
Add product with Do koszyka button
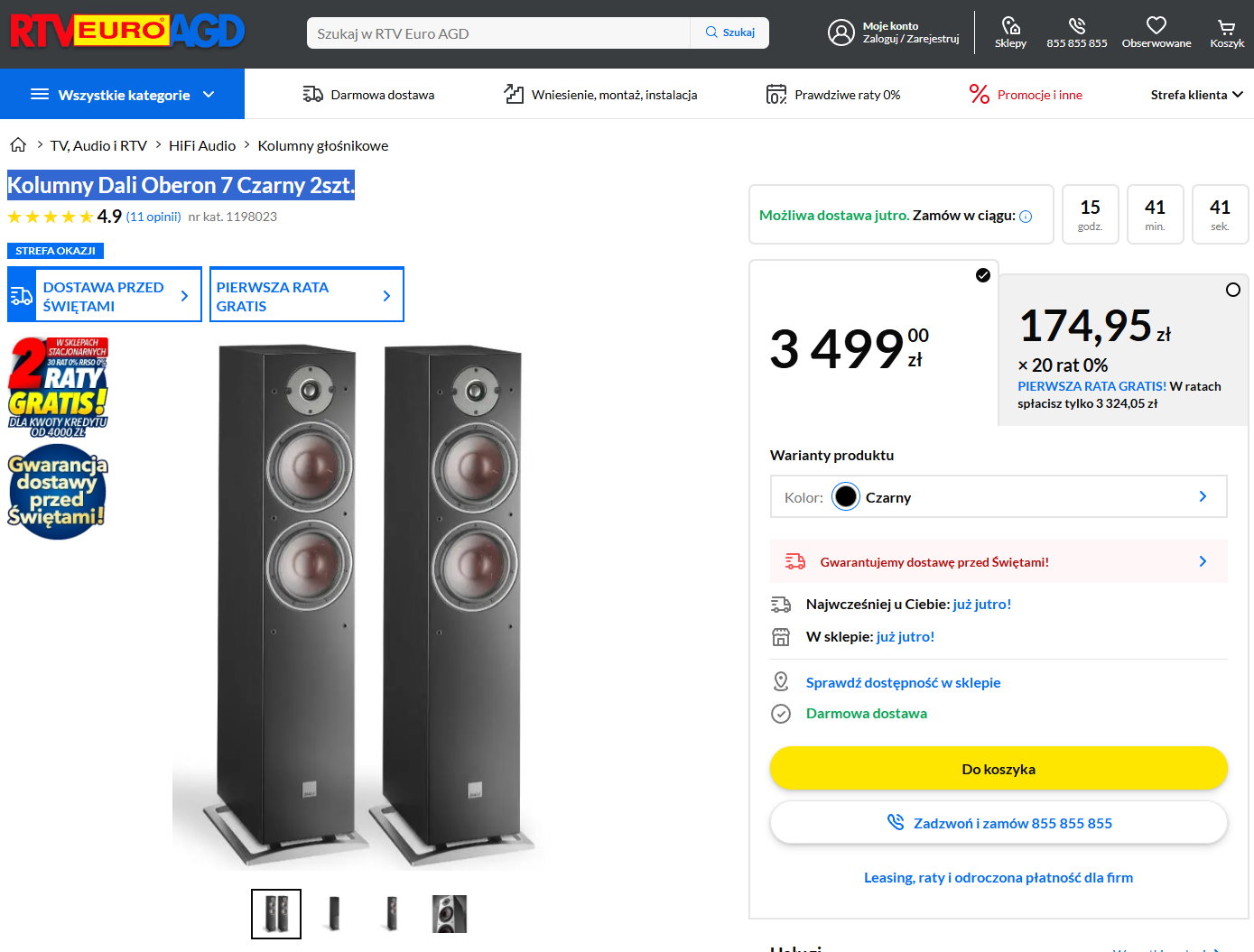[x=998, y=769]
